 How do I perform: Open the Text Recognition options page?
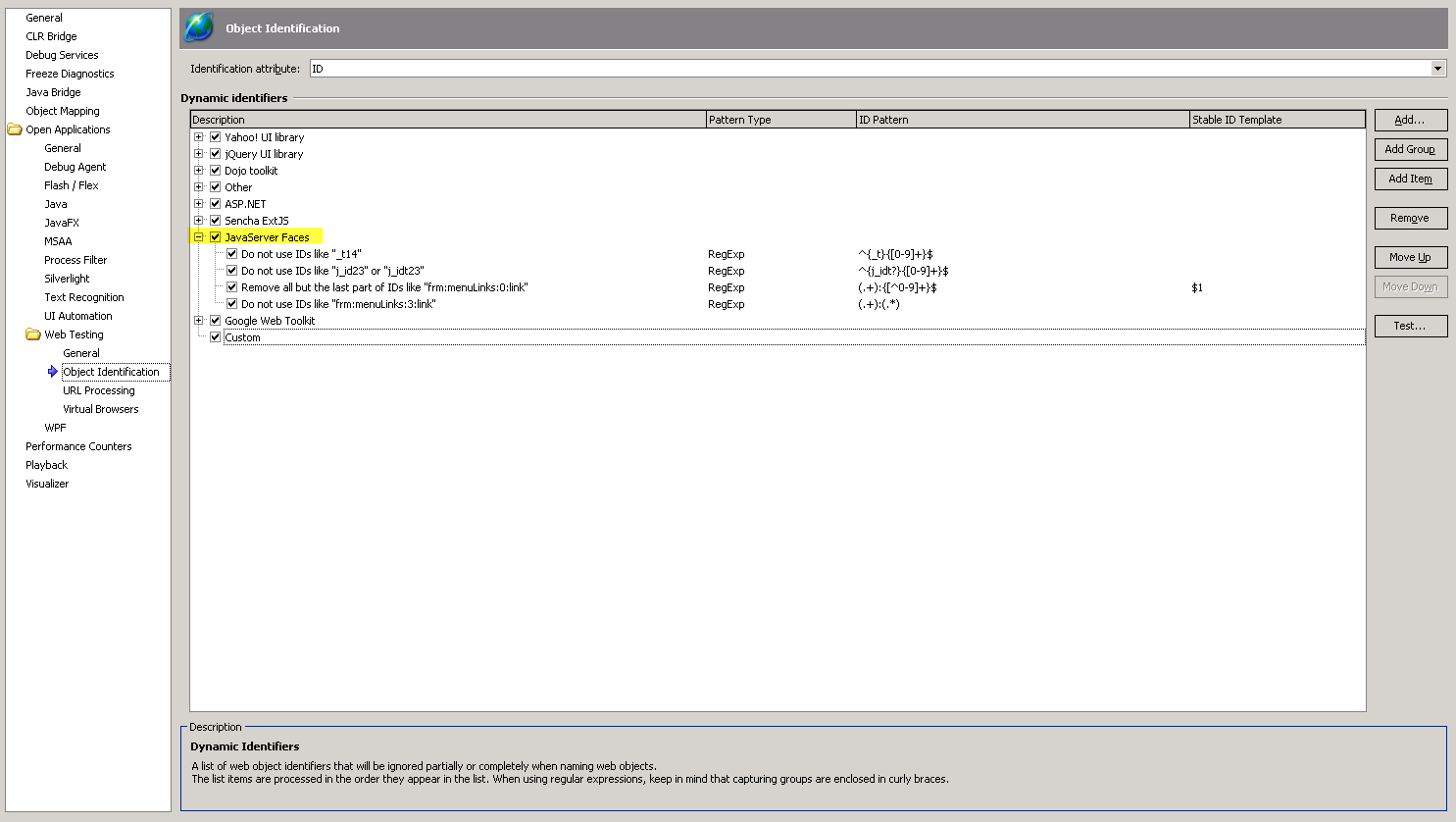click(84, 297)
